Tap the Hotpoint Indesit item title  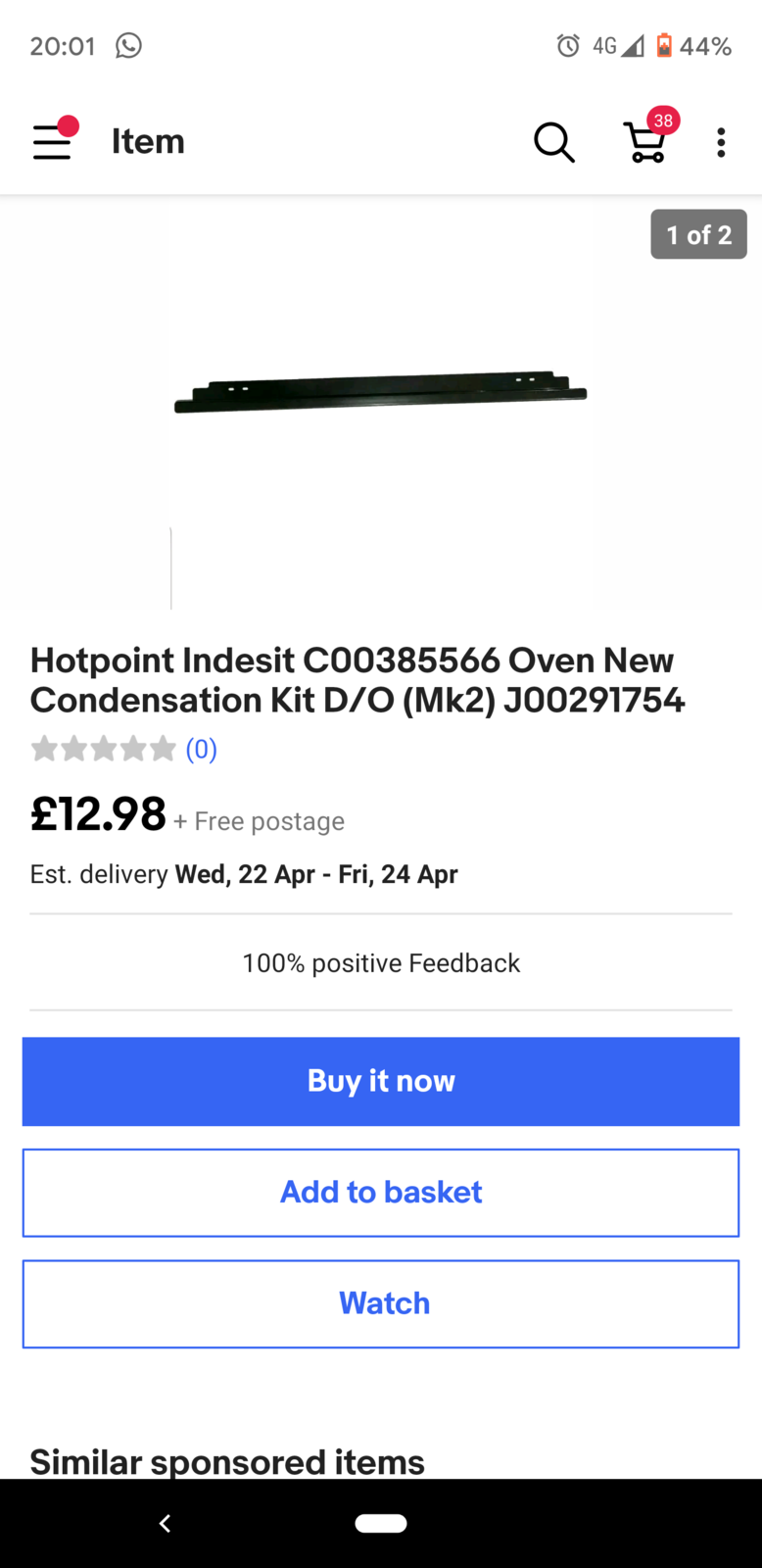[x=357, y=680]
